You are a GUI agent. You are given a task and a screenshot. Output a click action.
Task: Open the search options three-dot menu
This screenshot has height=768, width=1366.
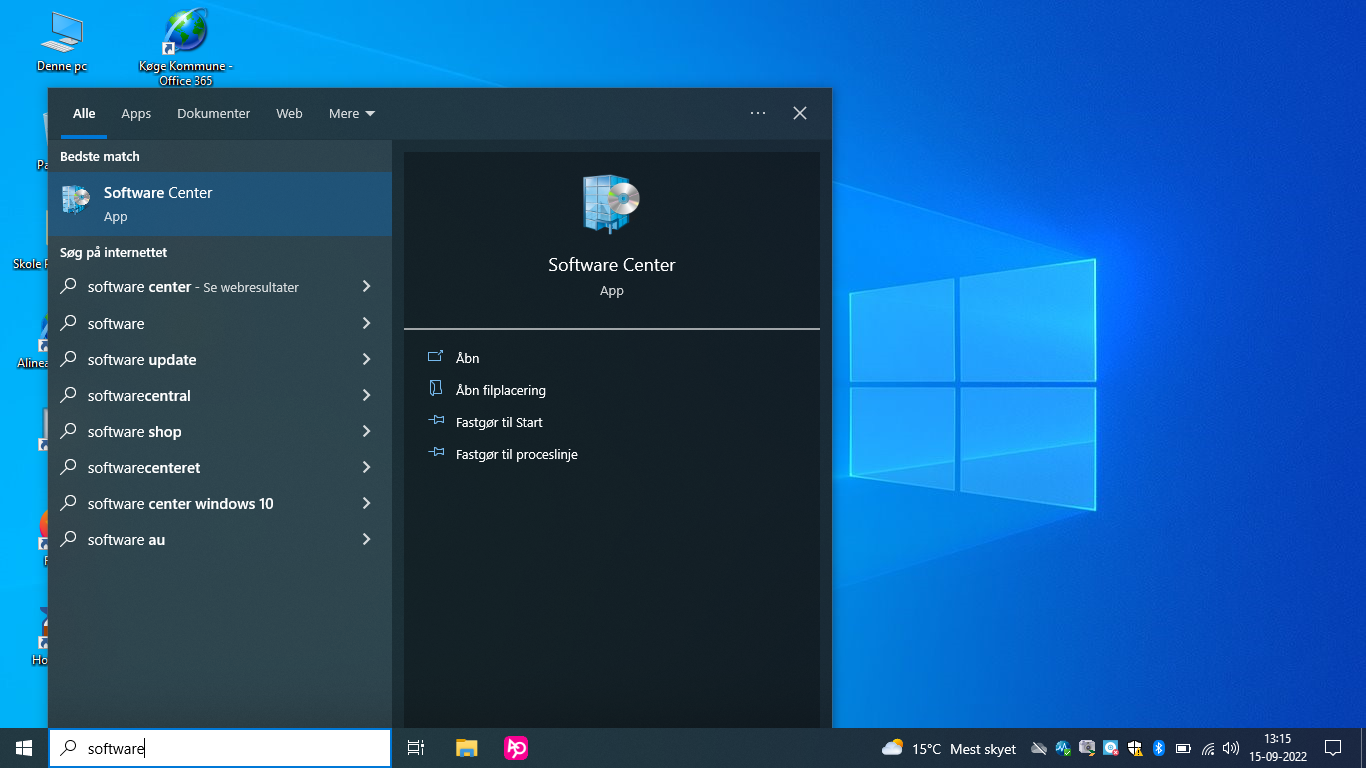point(758,113)
